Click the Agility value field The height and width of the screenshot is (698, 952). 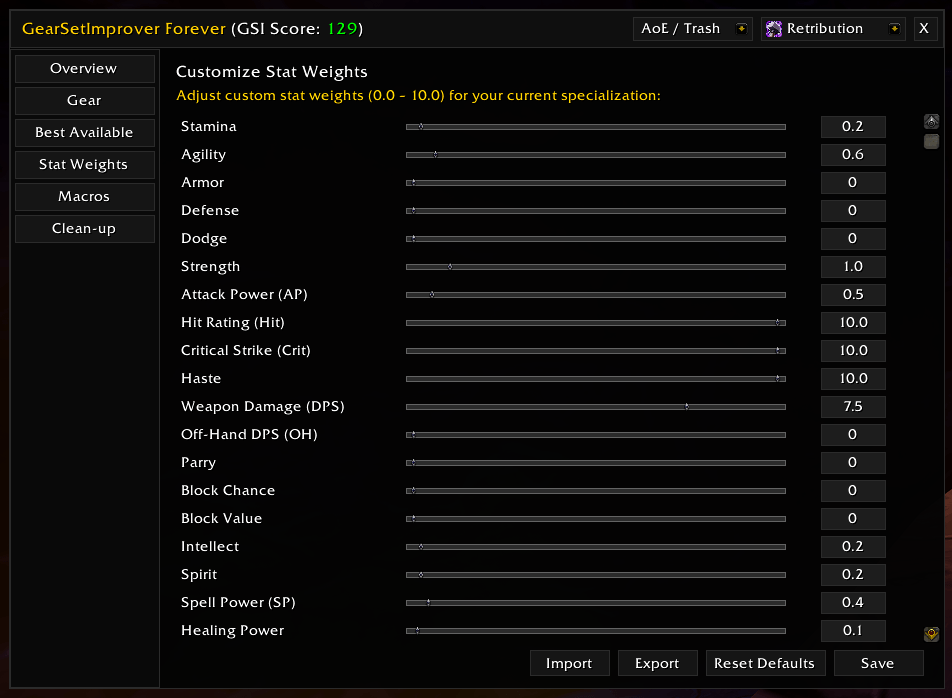pos(853,155)
